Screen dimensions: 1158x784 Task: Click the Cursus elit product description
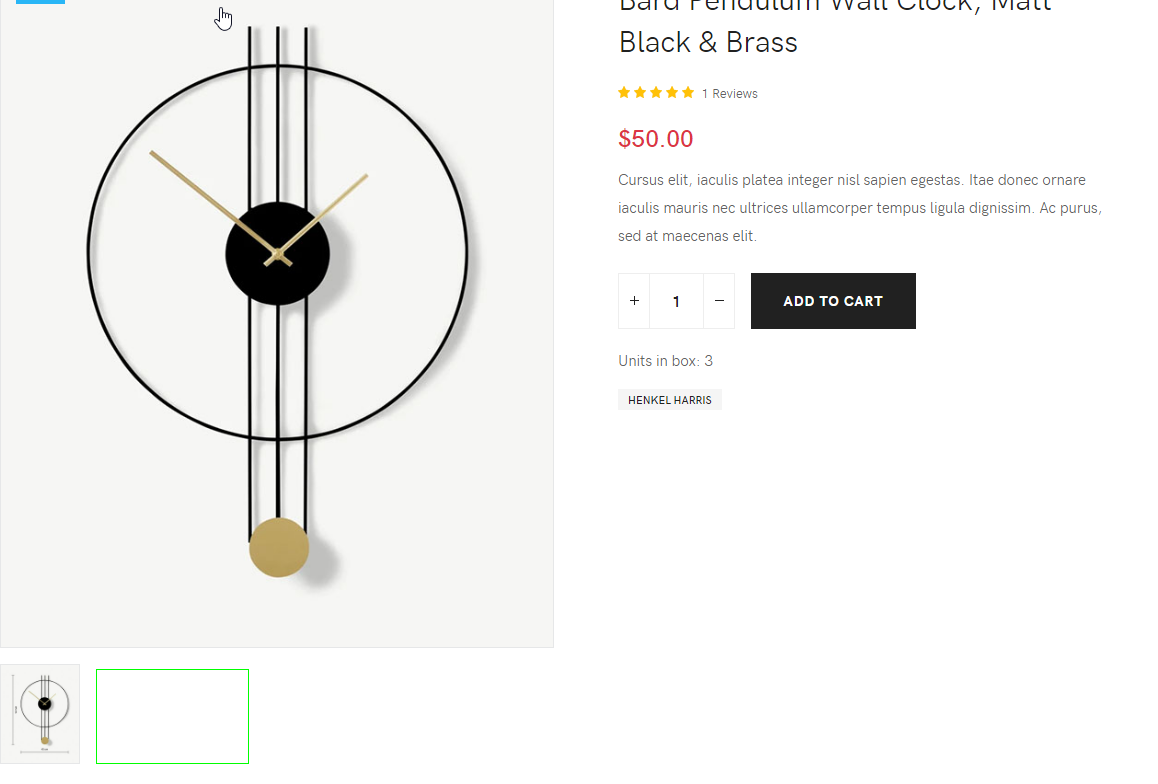(860, 208)
